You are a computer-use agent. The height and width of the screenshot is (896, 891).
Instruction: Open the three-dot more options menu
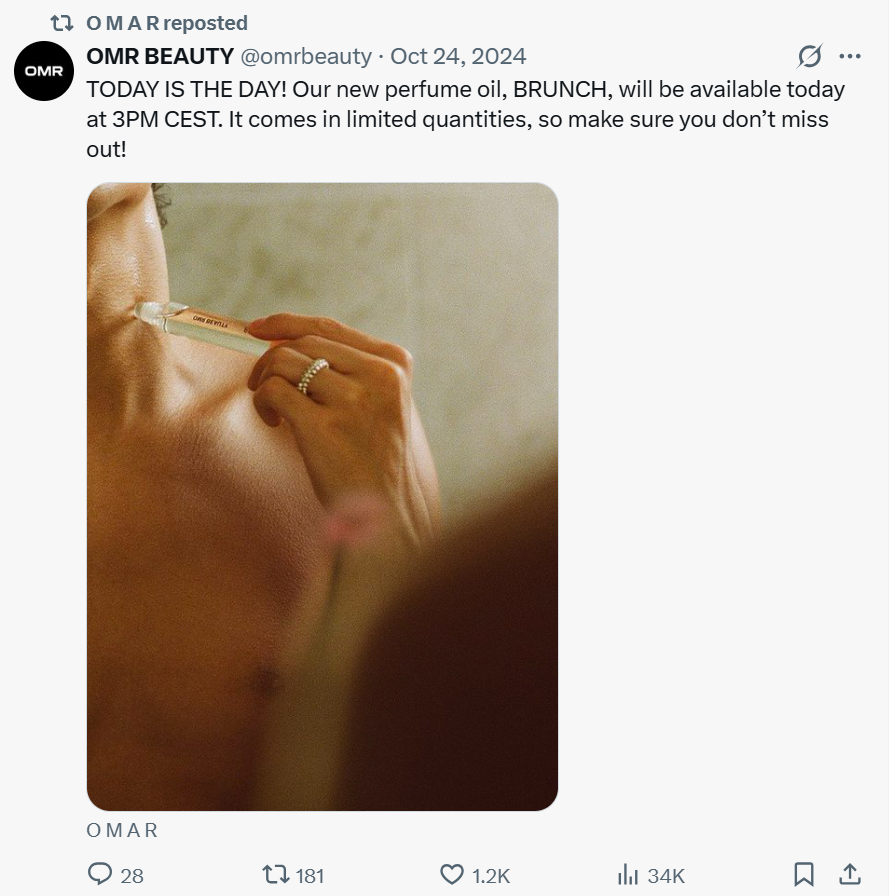tap(850, 56)
